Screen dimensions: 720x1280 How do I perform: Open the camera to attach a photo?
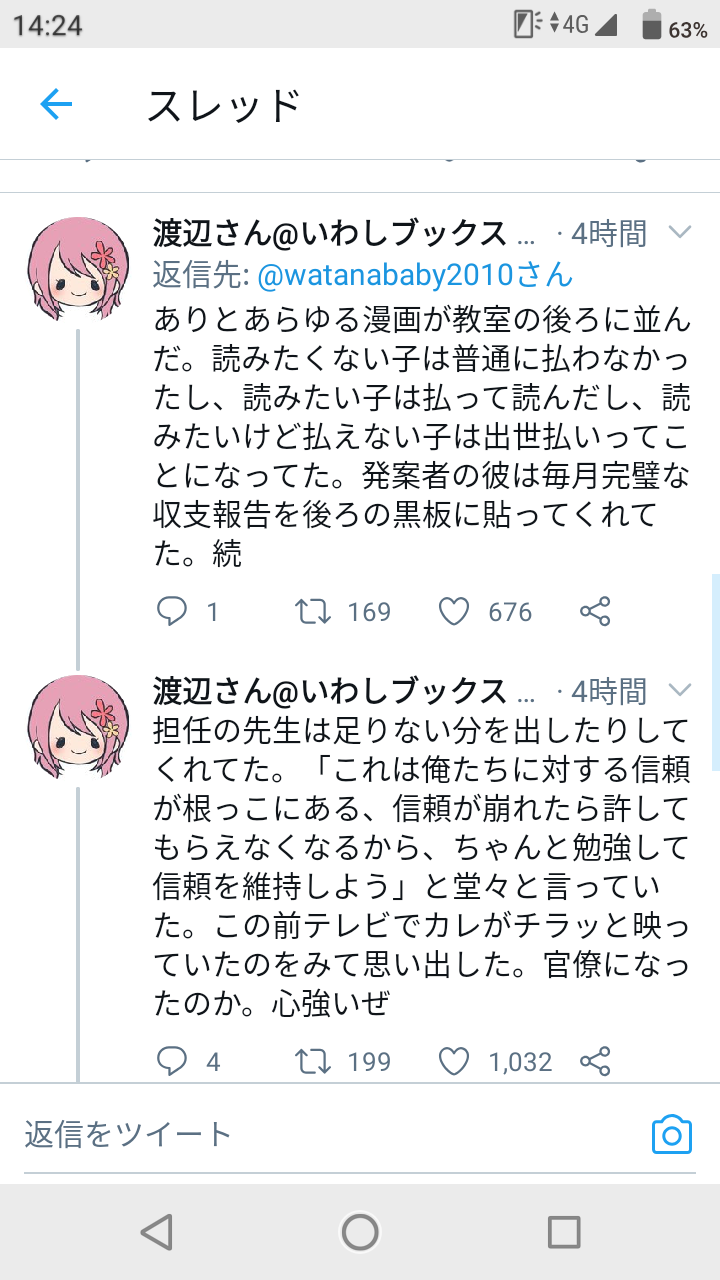[x=672, y=1135]
